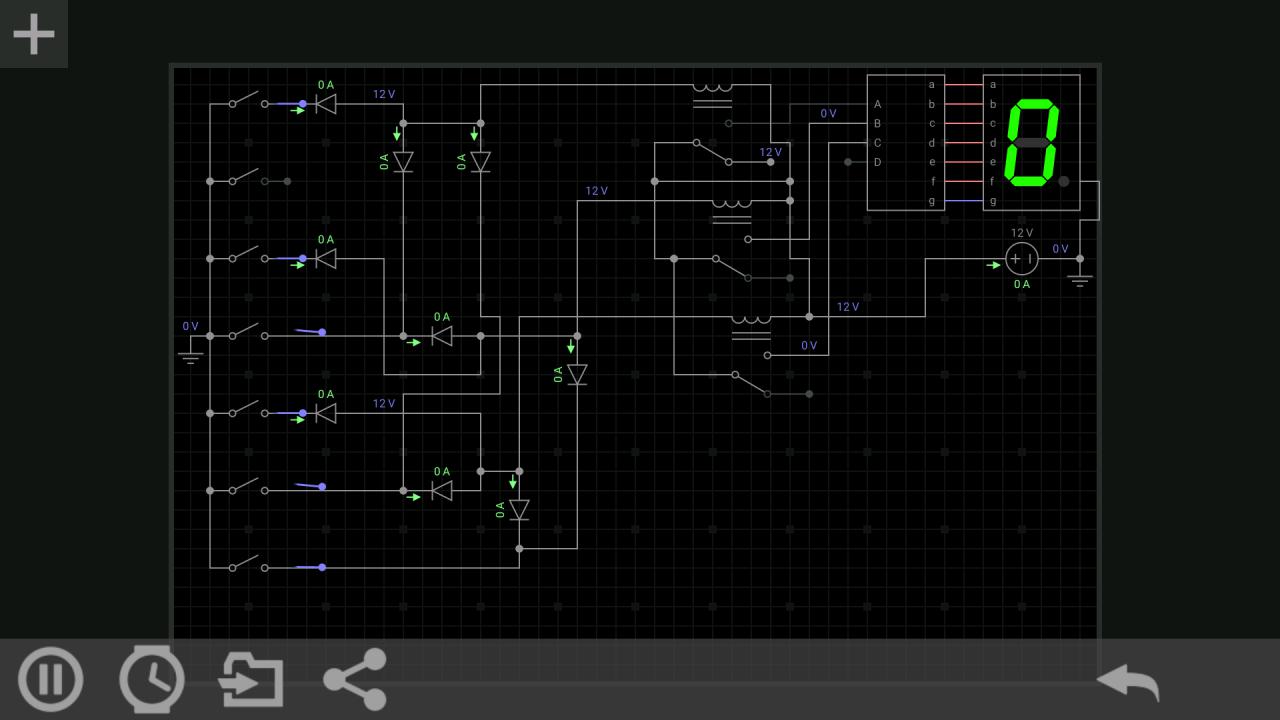Open the clock simulation speed icon
This screenshot has height=720, width=1280.
pos(152,679)
